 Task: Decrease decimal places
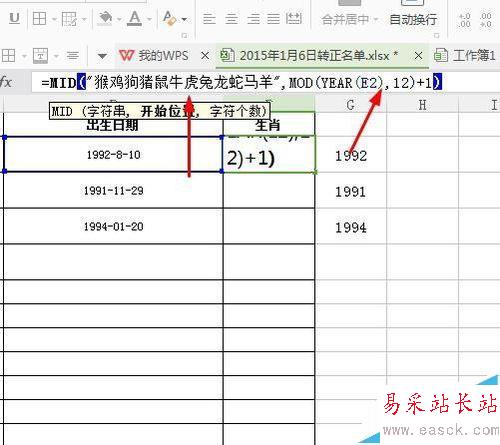(485, 20)
